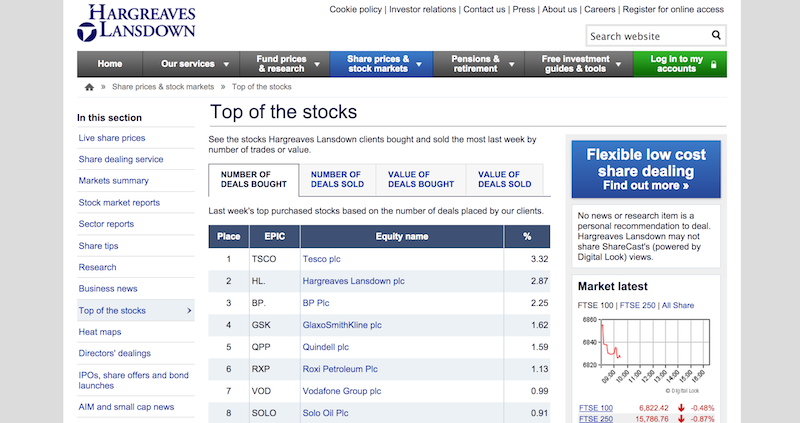
Task: Click the FTSE 250 index link below chart
Action: [x=596, y=418]
